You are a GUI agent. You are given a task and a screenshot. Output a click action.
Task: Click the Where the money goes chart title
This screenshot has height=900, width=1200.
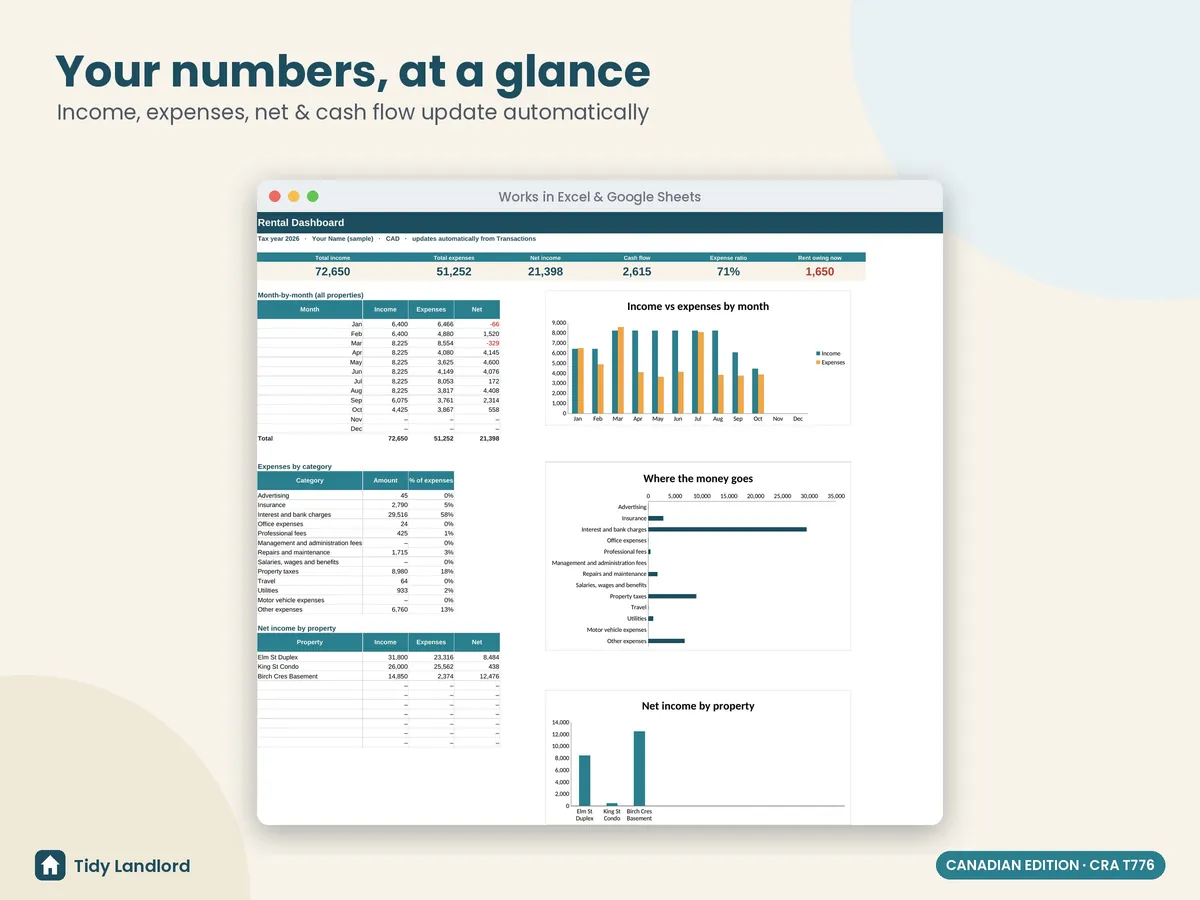click(x=698, y=479)
